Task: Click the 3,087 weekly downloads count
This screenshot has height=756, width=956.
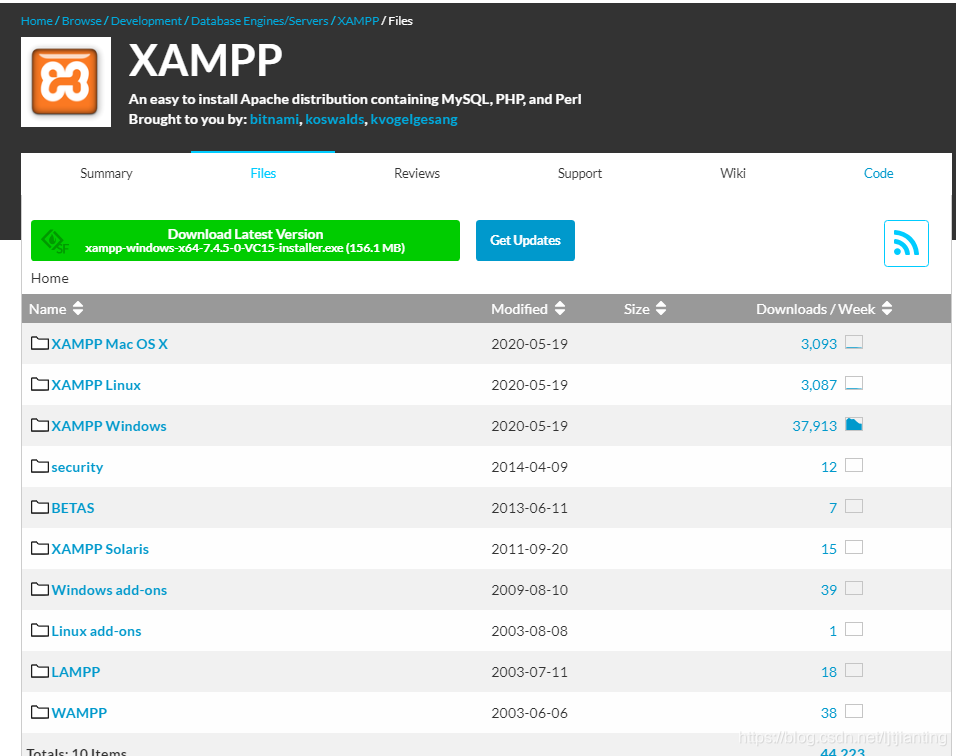Action: 819,385
